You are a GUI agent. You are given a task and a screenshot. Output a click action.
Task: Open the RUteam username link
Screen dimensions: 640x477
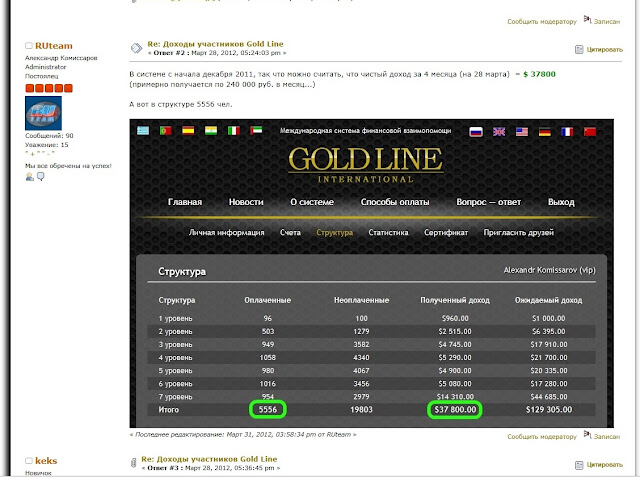click(53, 46)
